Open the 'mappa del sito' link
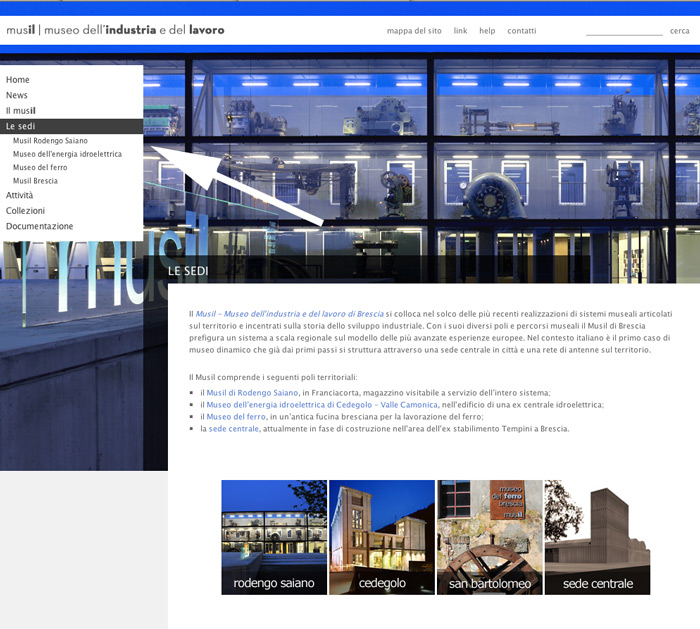This screenshot has height=629, width=700. pos(414,31)
